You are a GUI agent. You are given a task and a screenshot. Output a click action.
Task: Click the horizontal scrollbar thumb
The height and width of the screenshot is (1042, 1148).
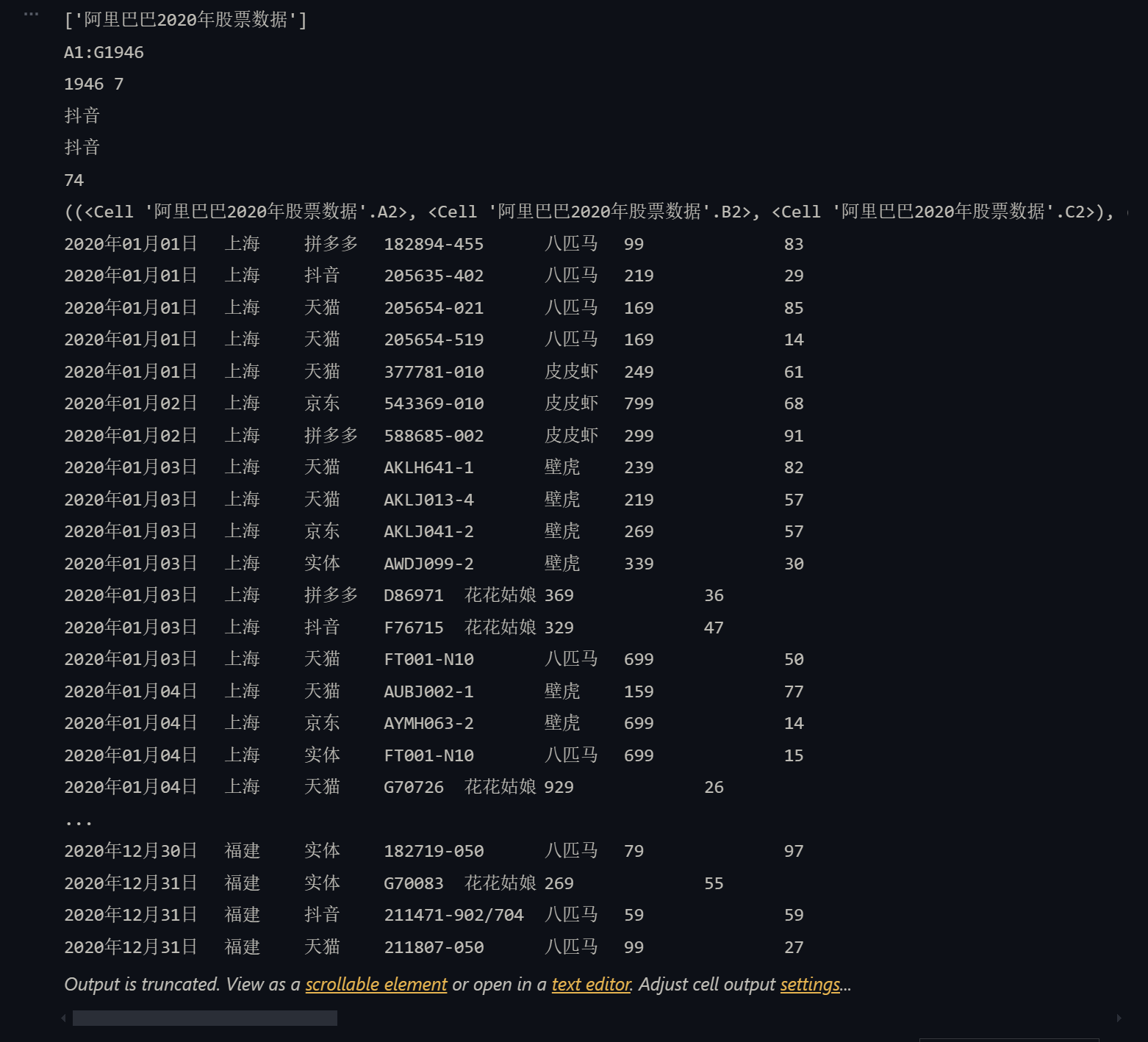click(x=204, y=1018)
